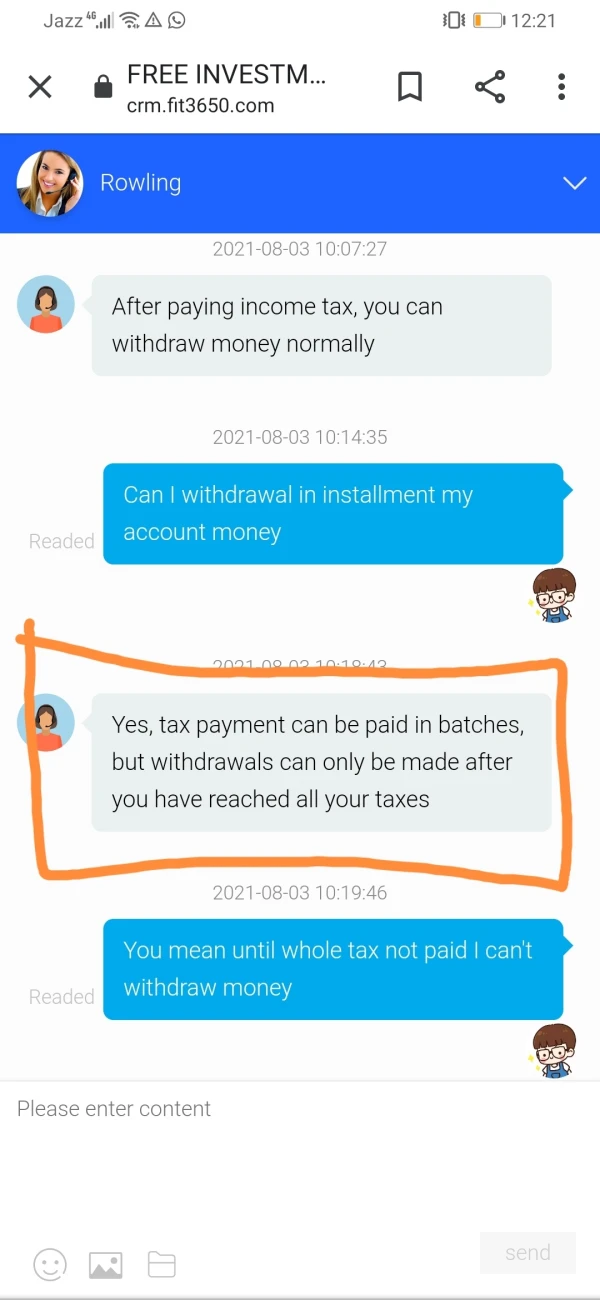Screen dimensions: 600x1300
Task: Attach a file with folder icon
Action: (162, 1265)
